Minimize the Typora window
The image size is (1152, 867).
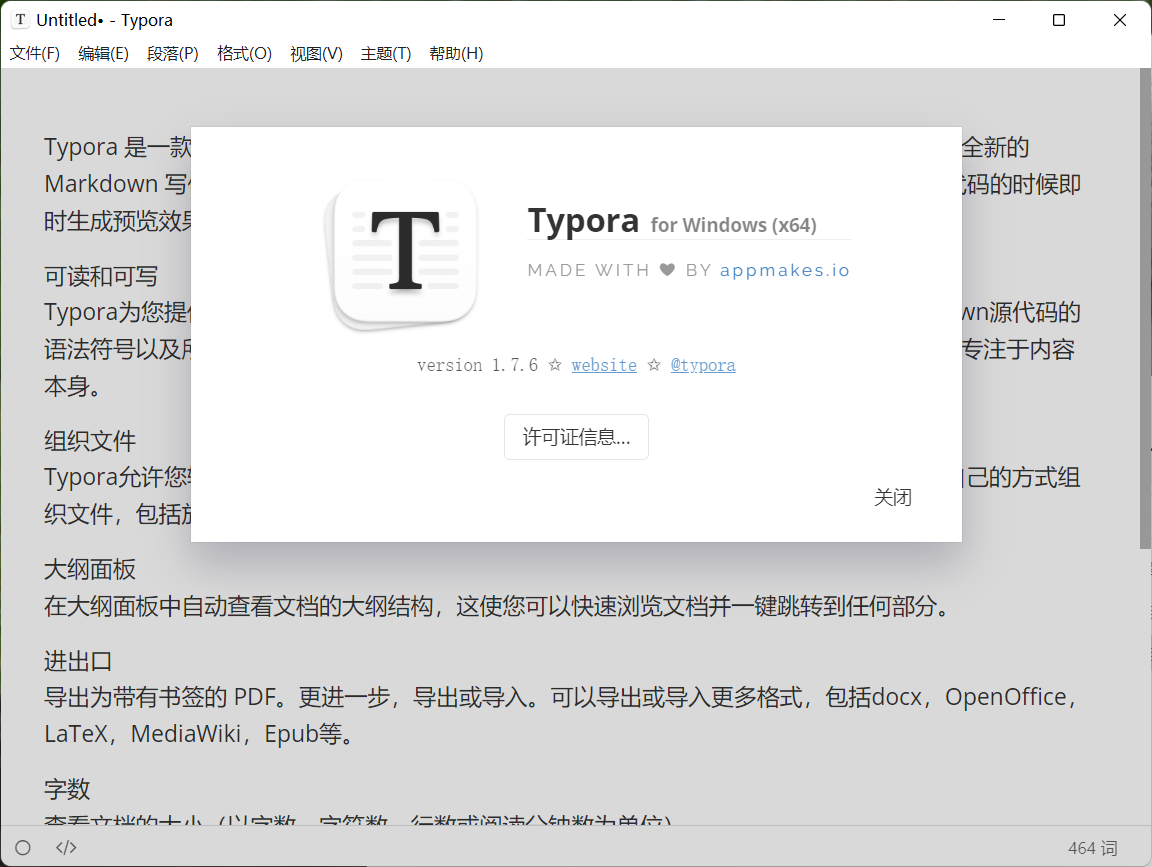998,20
